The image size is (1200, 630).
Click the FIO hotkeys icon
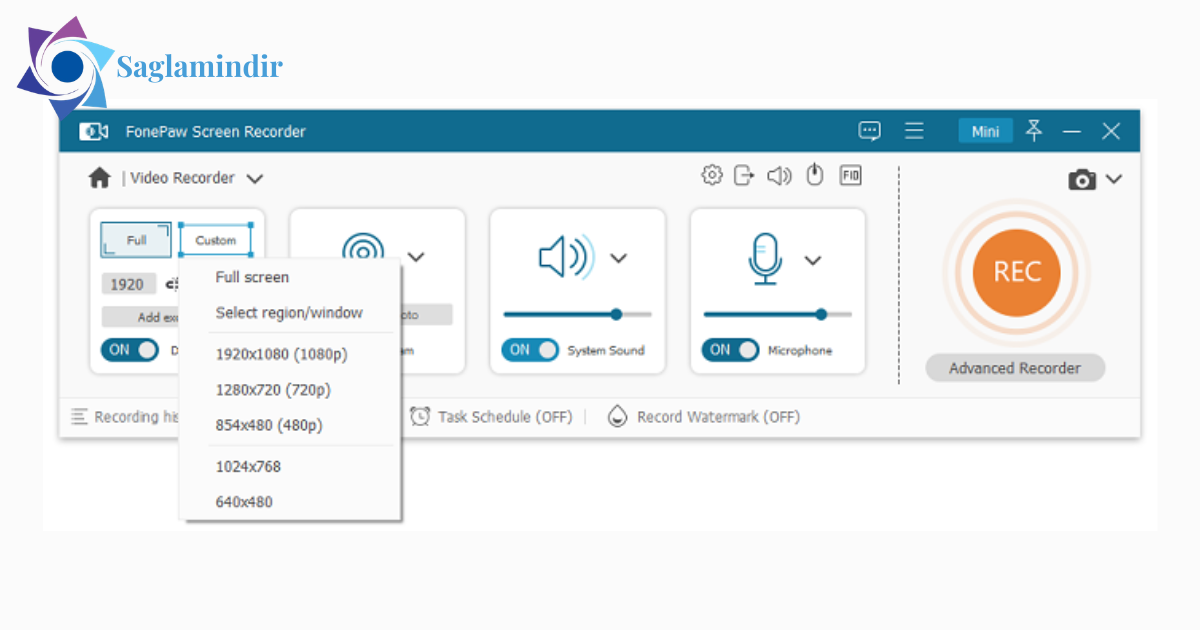pyautogui.click(x=850, y=175)
